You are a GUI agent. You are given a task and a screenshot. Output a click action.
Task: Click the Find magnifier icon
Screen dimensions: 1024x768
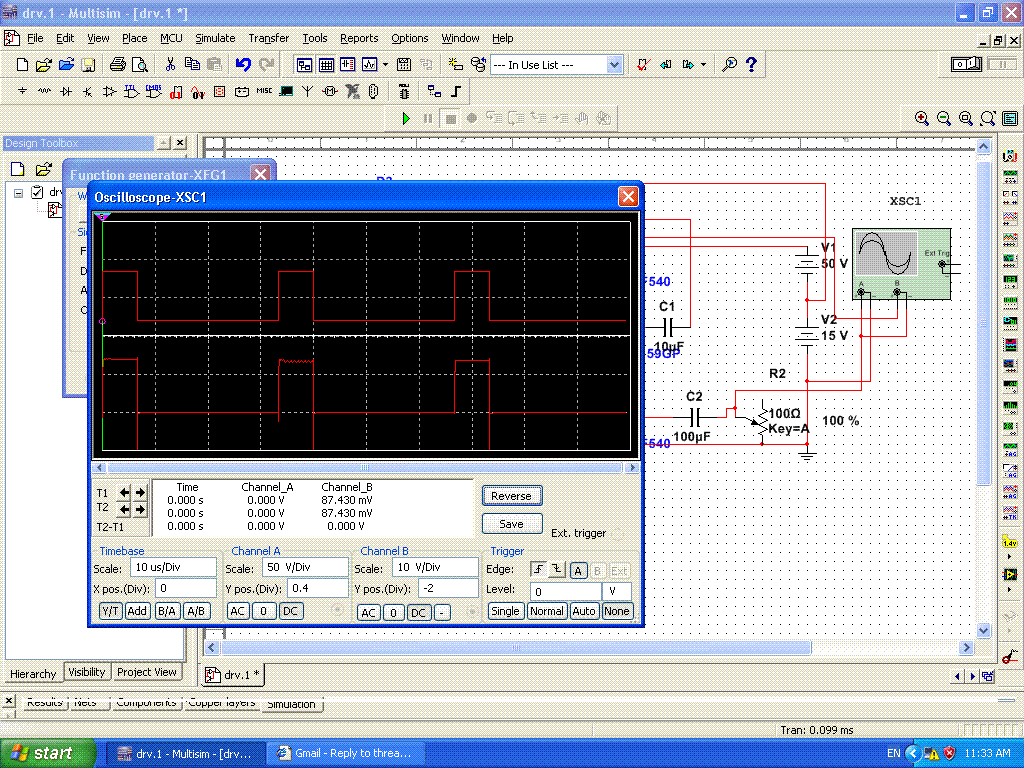coord(729,64)
